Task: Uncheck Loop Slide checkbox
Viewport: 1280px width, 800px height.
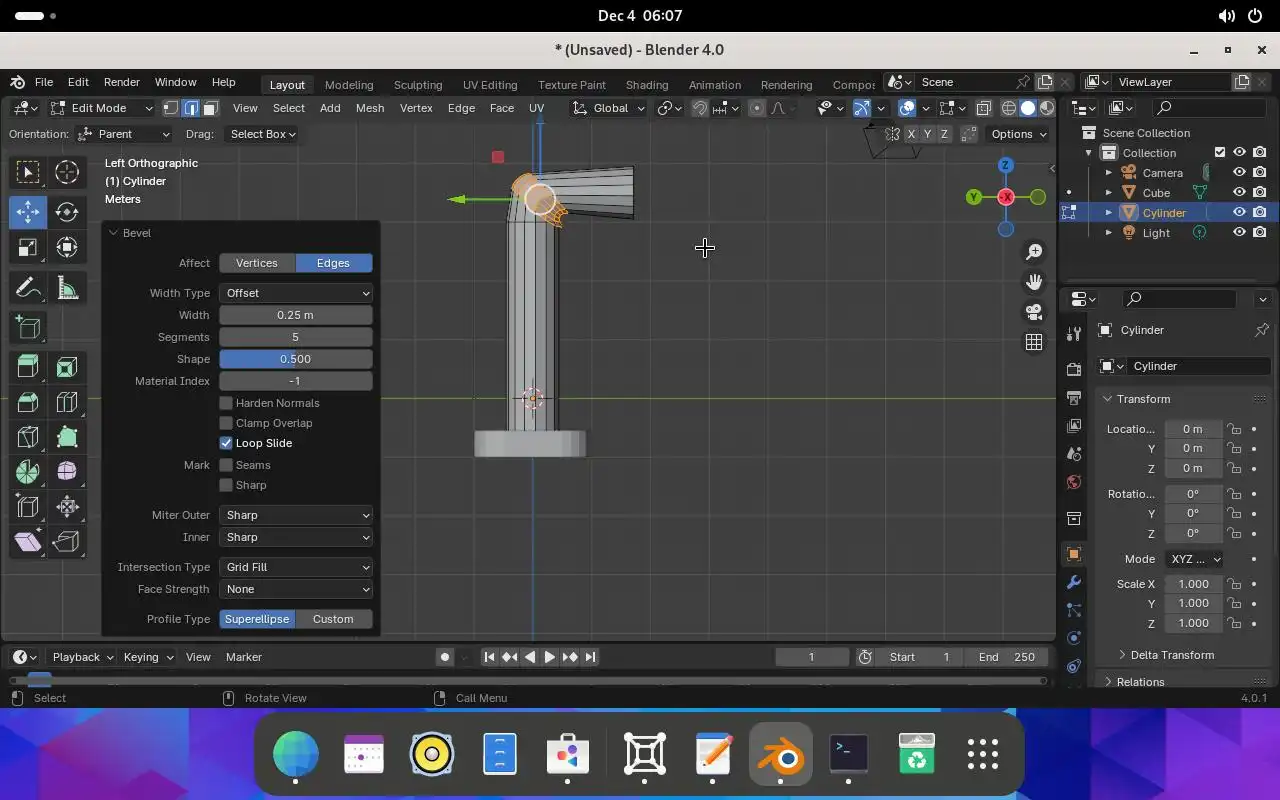Action: pyautogui.click(x=226, y=443)
